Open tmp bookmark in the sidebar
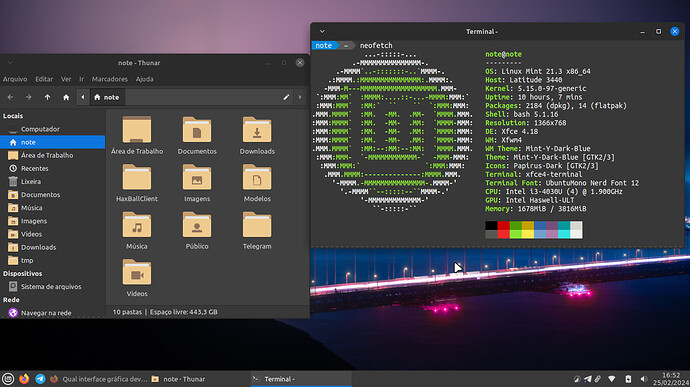 pos(53,261)
